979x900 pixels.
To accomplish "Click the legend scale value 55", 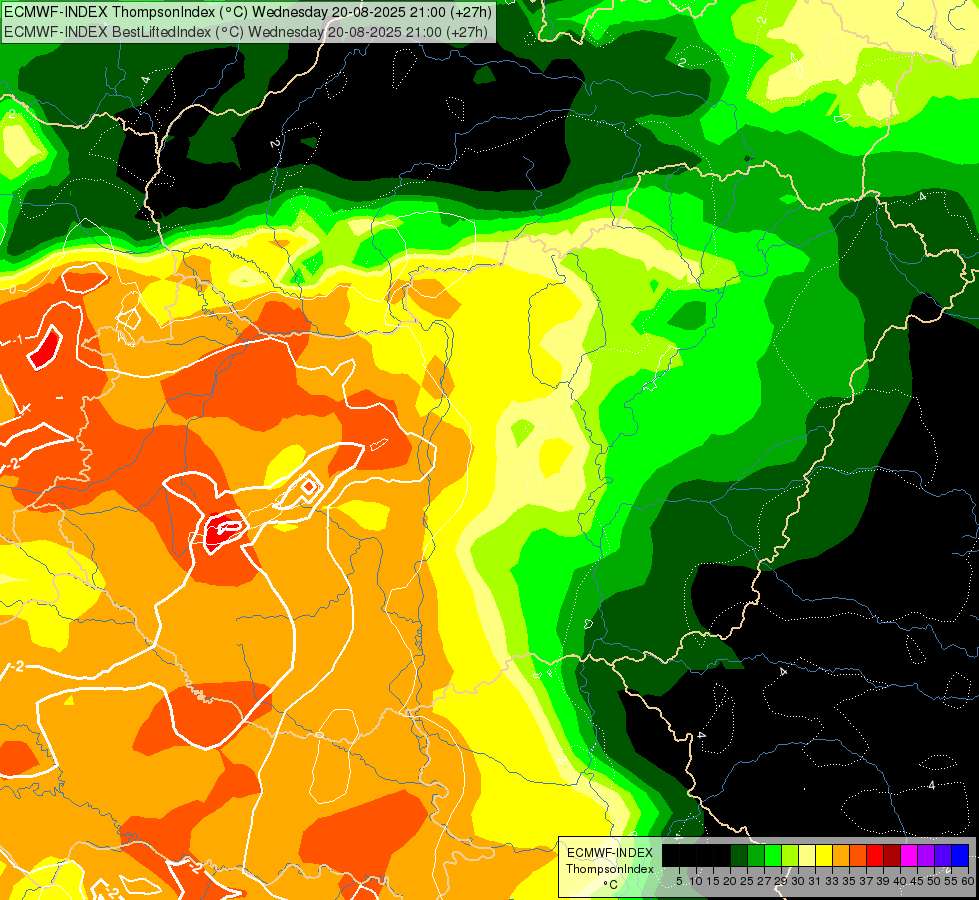I will tap(951, 881).
